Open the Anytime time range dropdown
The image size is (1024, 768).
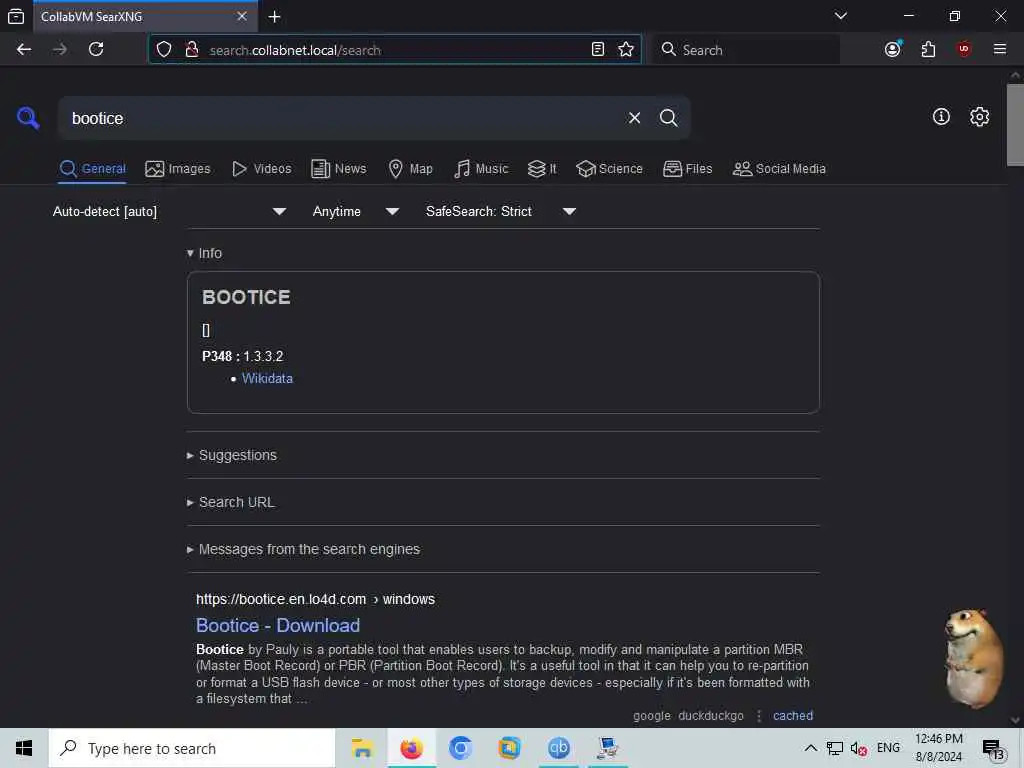(x=356, y=212)
